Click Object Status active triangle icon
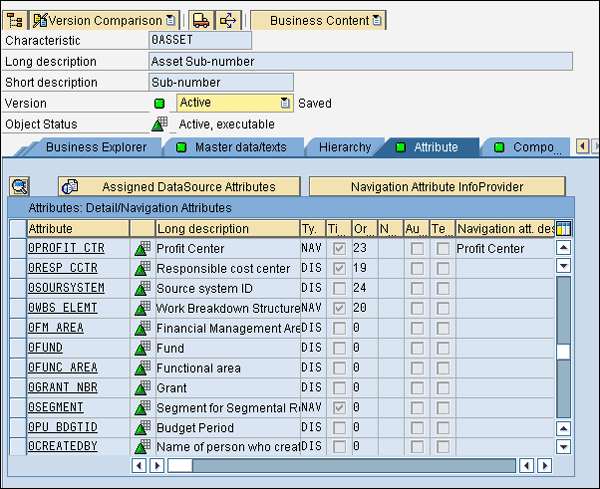 (159, 124)
